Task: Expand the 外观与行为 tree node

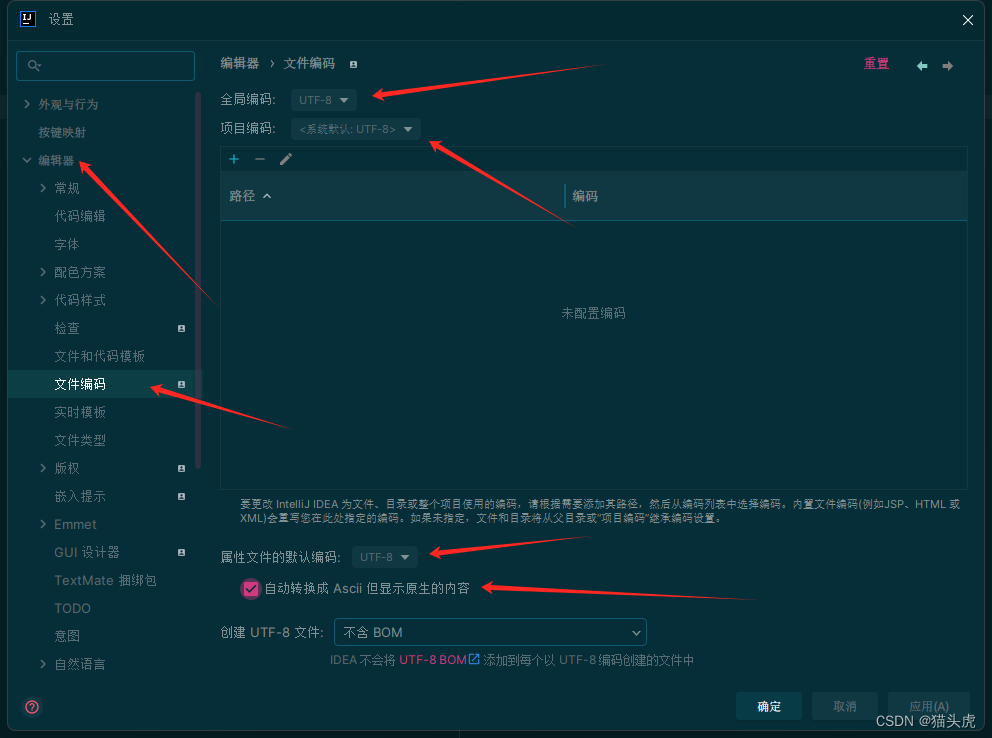Action: tap(27, 104)
